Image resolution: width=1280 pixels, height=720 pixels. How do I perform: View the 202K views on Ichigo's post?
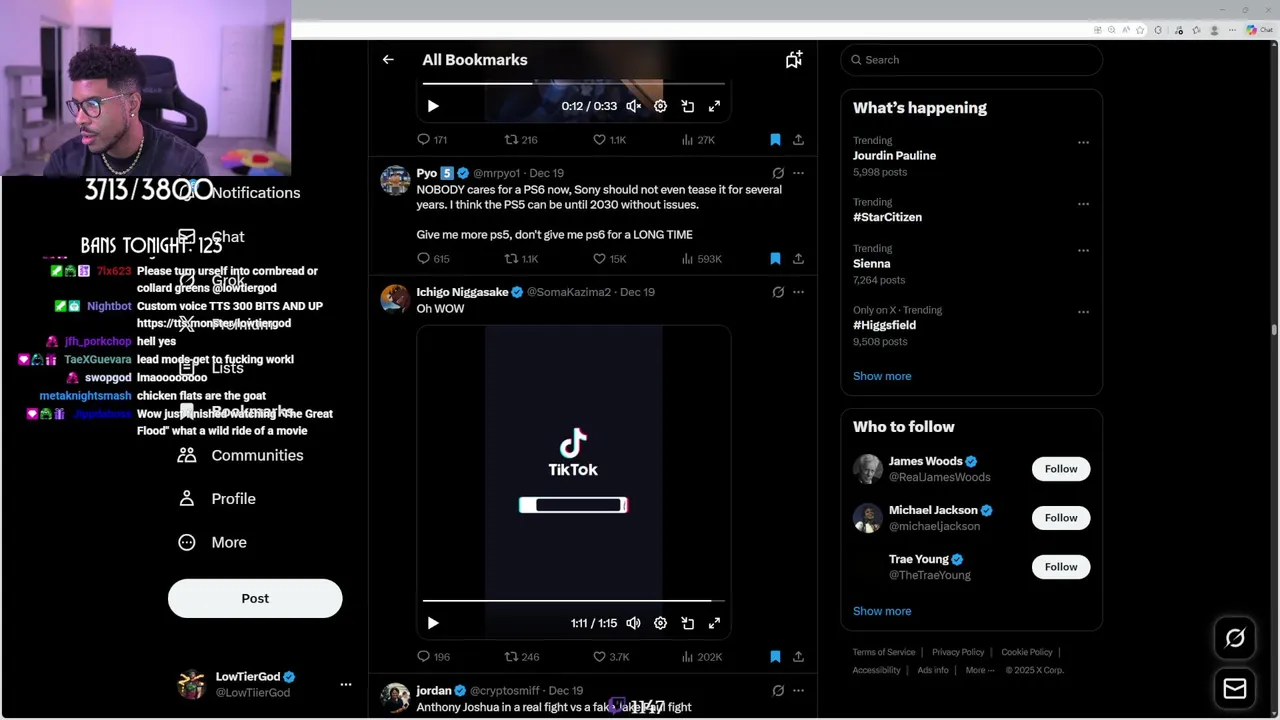click(701, 657)
